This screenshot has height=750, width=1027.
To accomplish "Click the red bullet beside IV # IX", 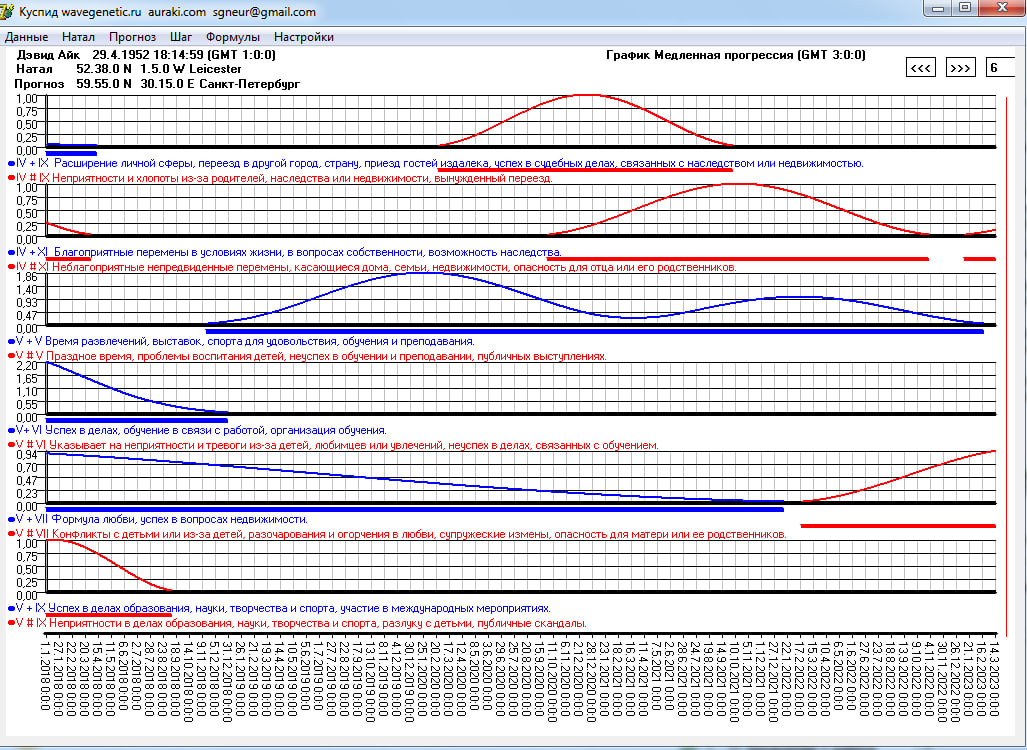I will click(11, 177).
